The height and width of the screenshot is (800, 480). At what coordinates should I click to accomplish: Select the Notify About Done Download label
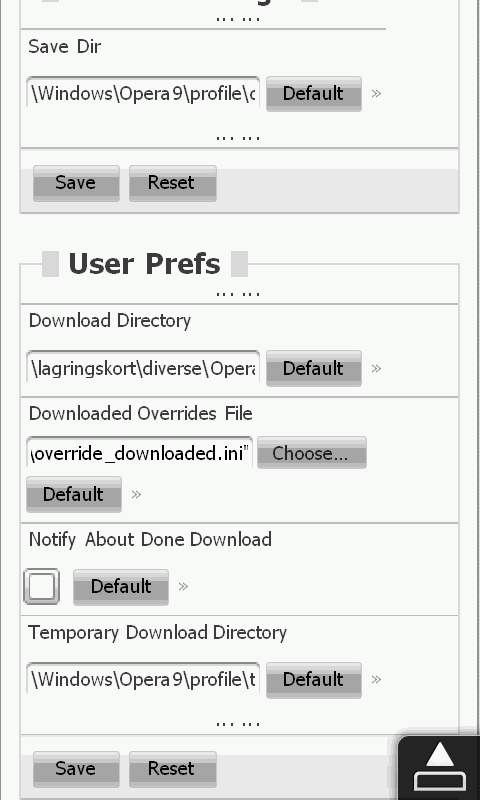tap(150, 540)
